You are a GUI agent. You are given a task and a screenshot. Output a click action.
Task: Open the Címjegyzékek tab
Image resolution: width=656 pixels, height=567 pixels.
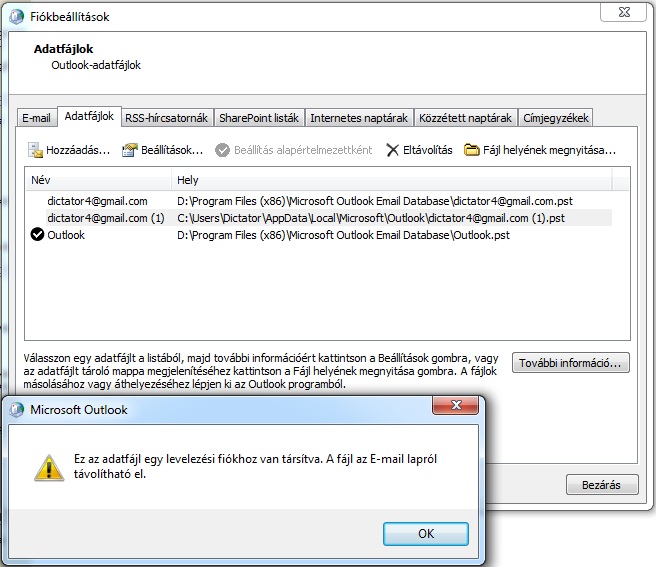557,118
